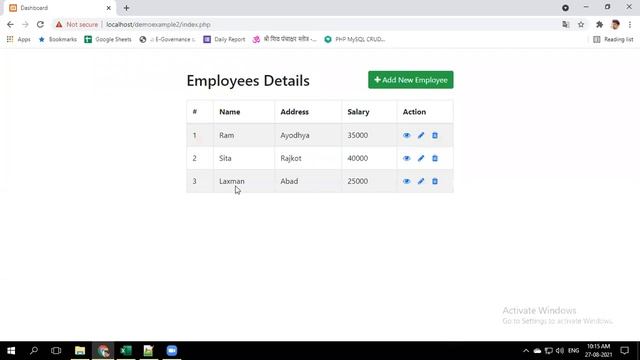
Task: Open the Reading list panel
Action: (x=613, y=39)
